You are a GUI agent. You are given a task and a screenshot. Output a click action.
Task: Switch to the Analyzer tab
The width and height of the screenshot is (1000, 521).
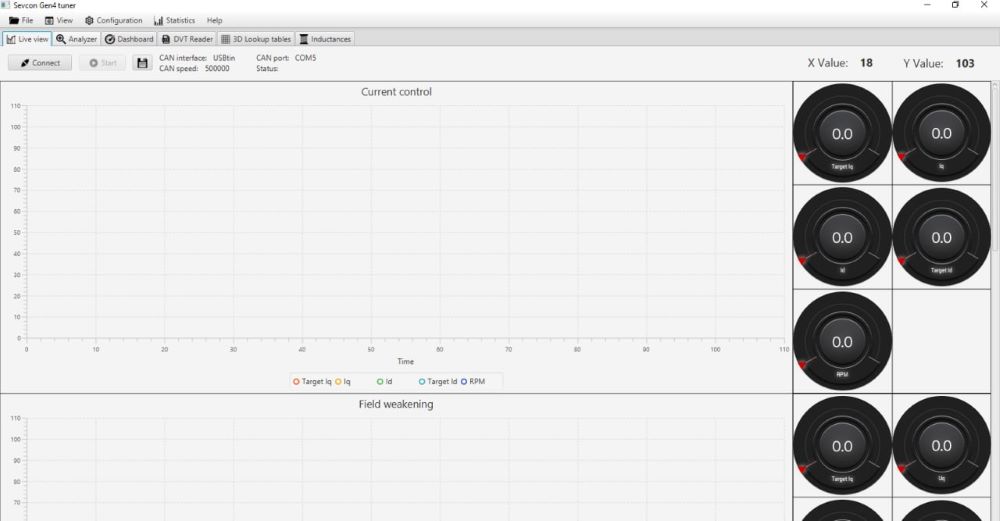click(77, 39)
